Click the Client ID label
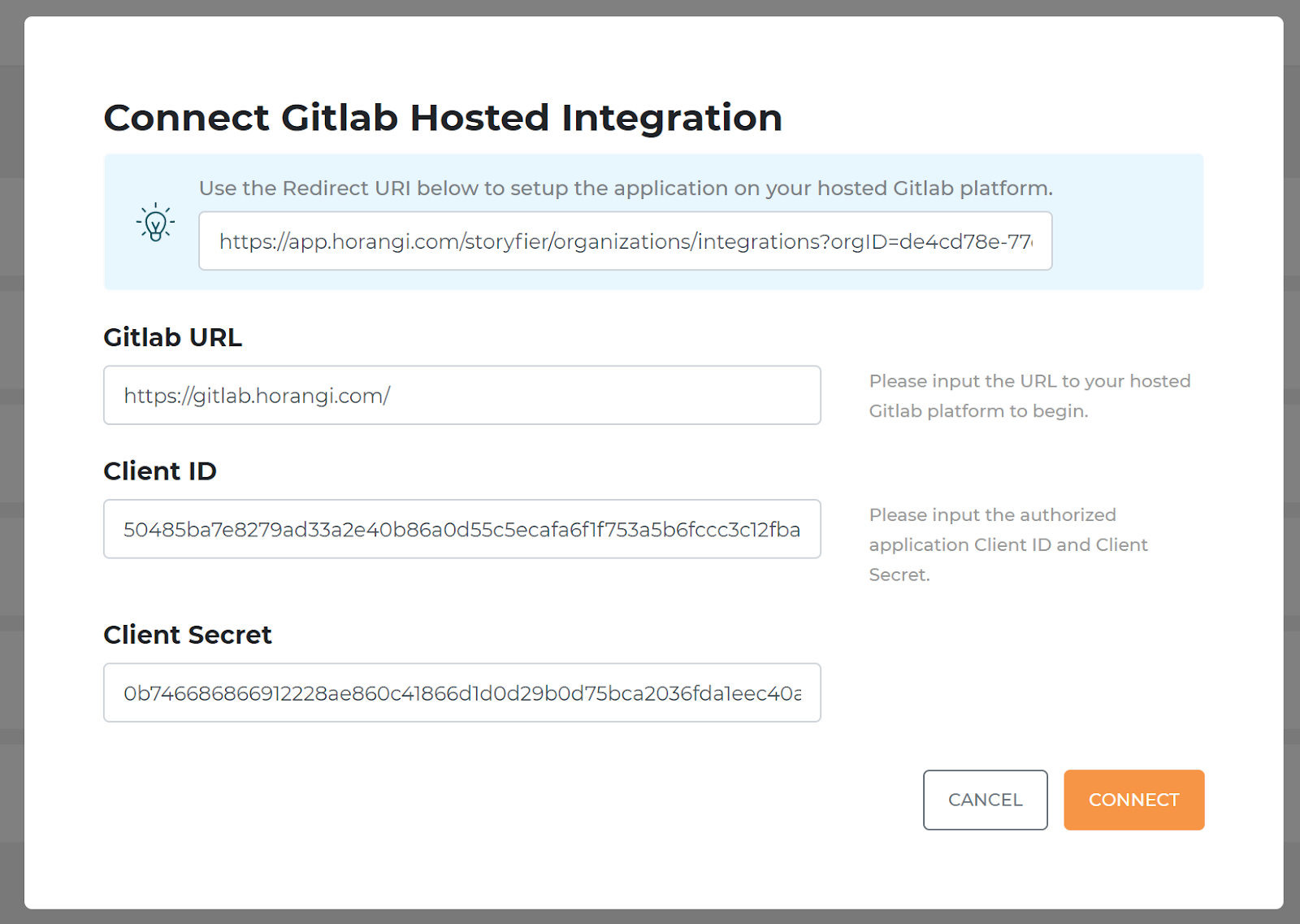Screen dimensions: 1300x924 pos(160,471)
